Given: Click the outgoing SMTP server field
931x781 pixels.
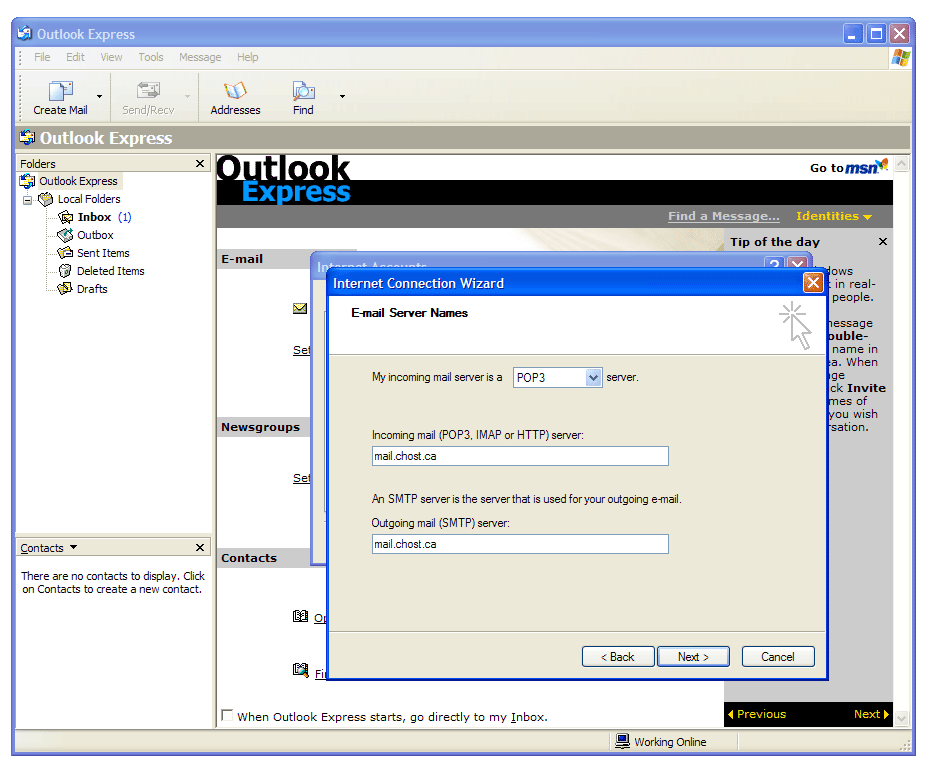Looking at the screenshot, I should coord(520,544).
